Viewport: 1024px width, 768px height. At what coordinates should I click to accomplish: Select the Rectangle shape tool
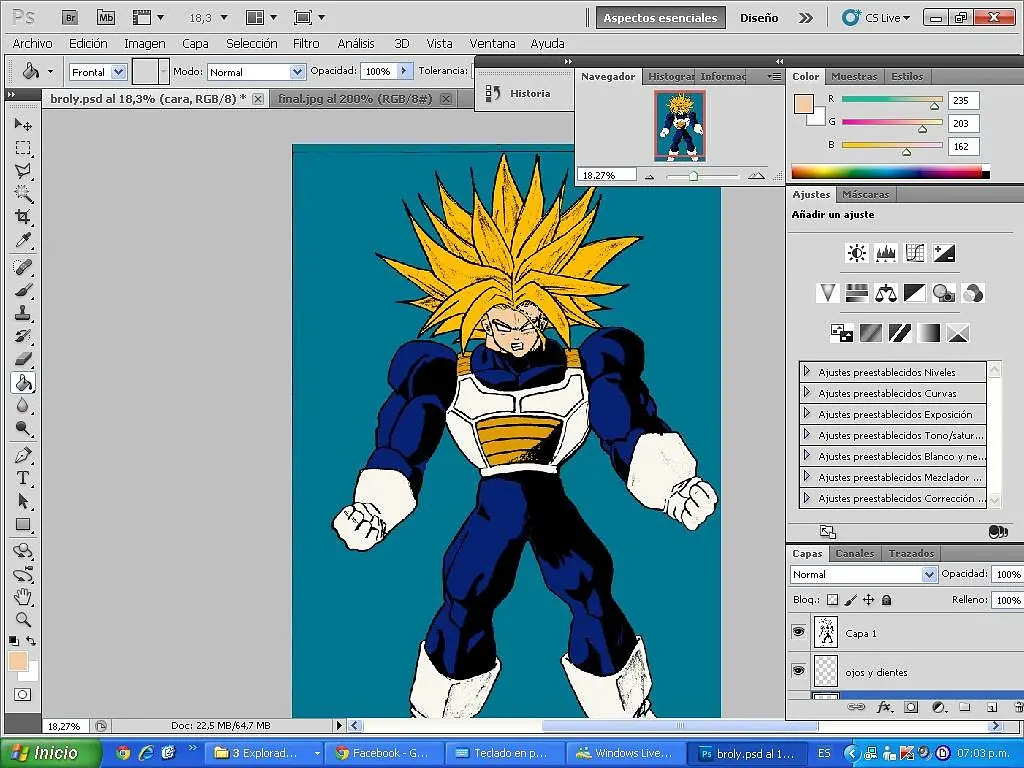tap(23, 524)
